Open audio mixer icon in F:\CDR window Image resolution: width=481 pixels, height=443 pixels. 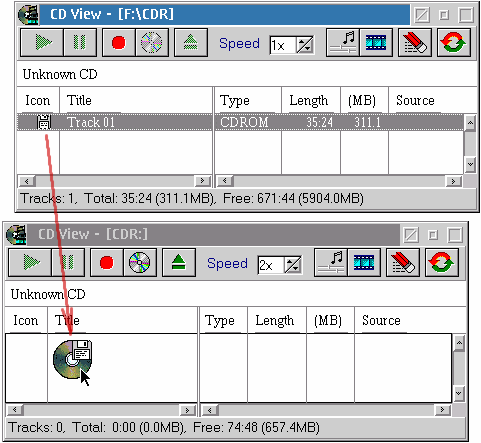pyautogui.click(x=343, y=43)
